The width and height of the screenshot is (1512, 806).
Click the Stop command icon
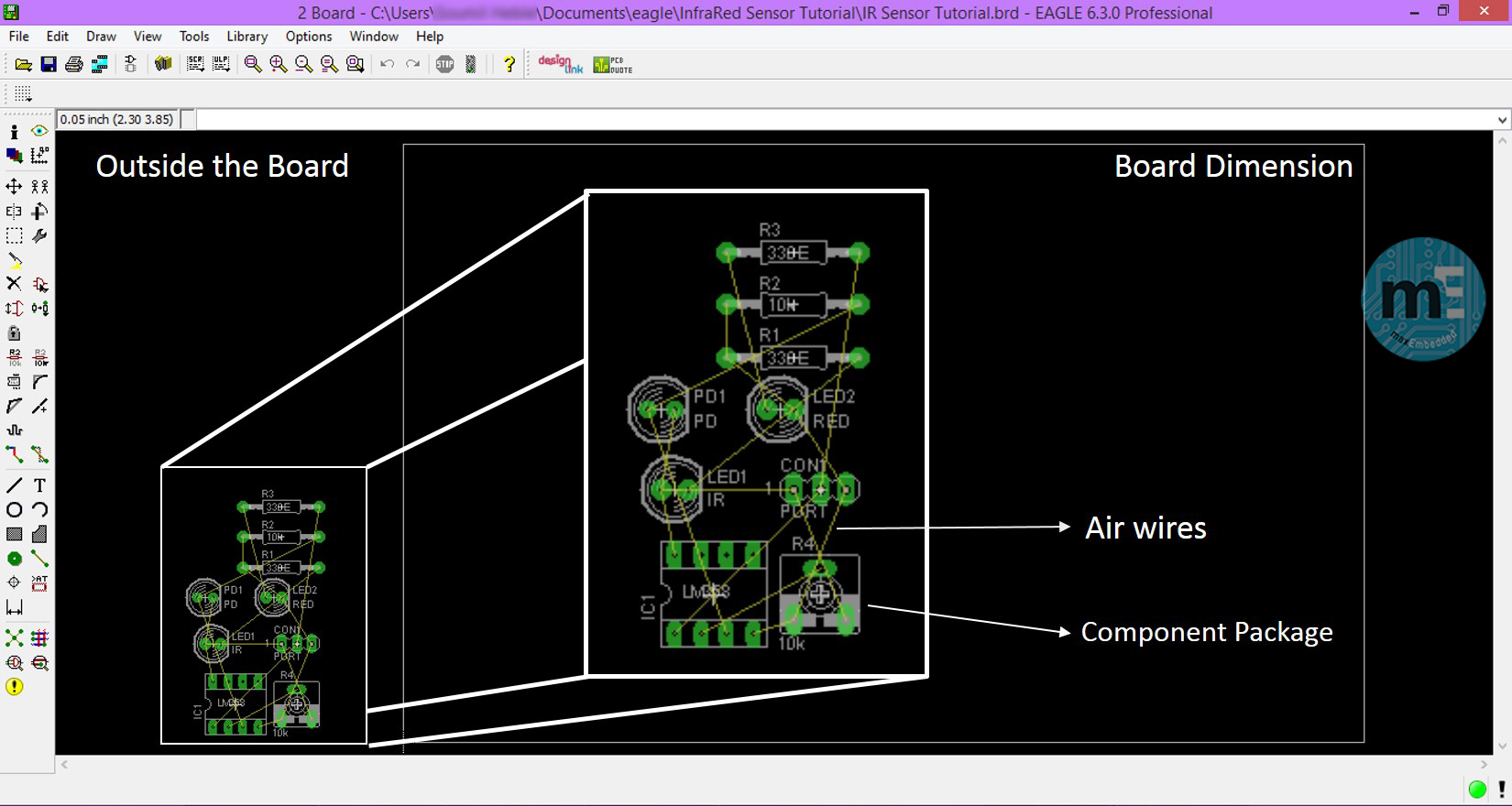445,64
